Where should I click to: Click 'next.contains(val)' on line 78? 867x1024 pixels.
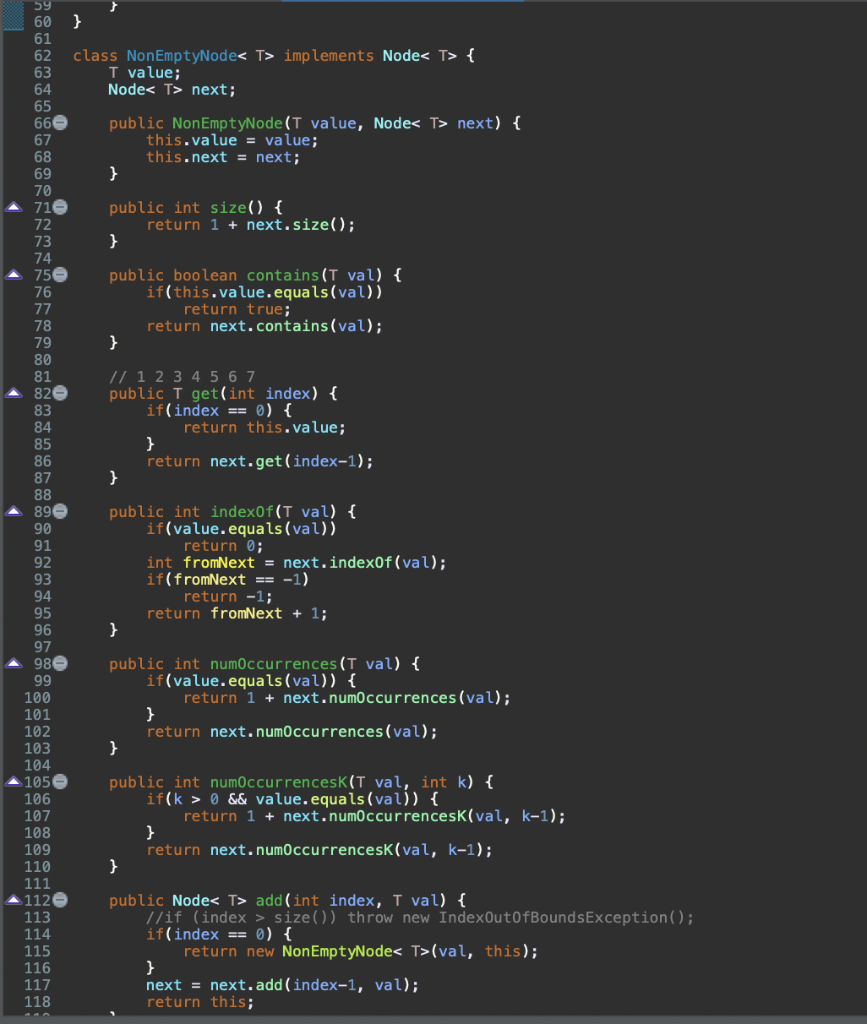click(x=292, y=326)
